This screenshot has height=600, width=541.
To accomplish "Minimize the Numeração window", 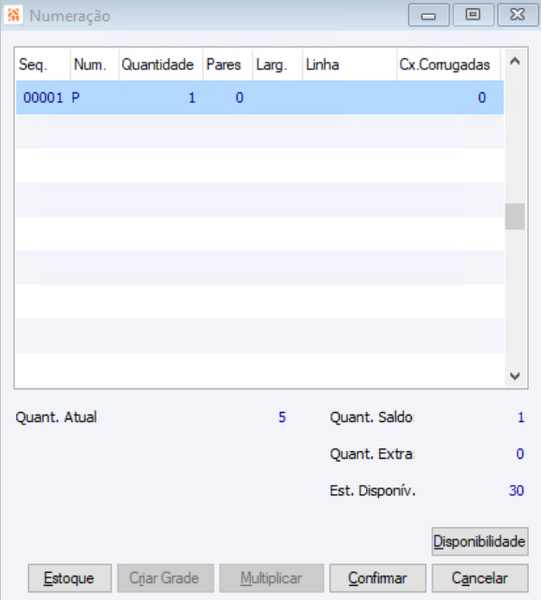I will coord(429,15).
